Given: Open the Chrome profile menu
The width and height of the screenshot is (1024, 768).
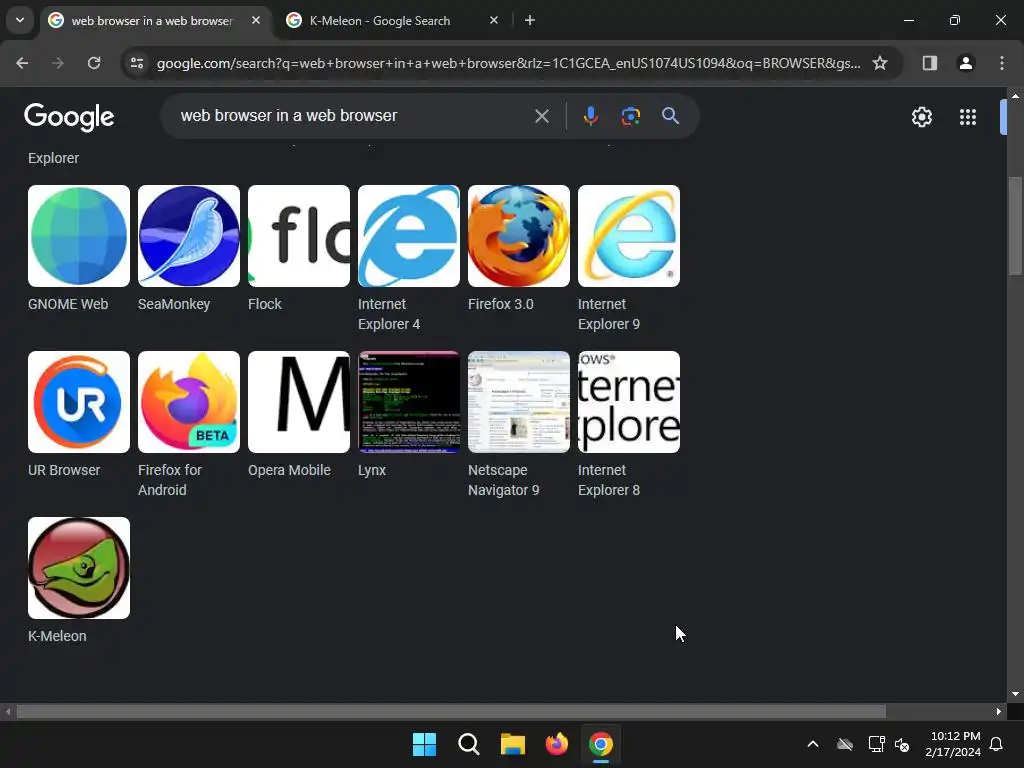Looking at the screenshot, I should [x=965, y=63].
